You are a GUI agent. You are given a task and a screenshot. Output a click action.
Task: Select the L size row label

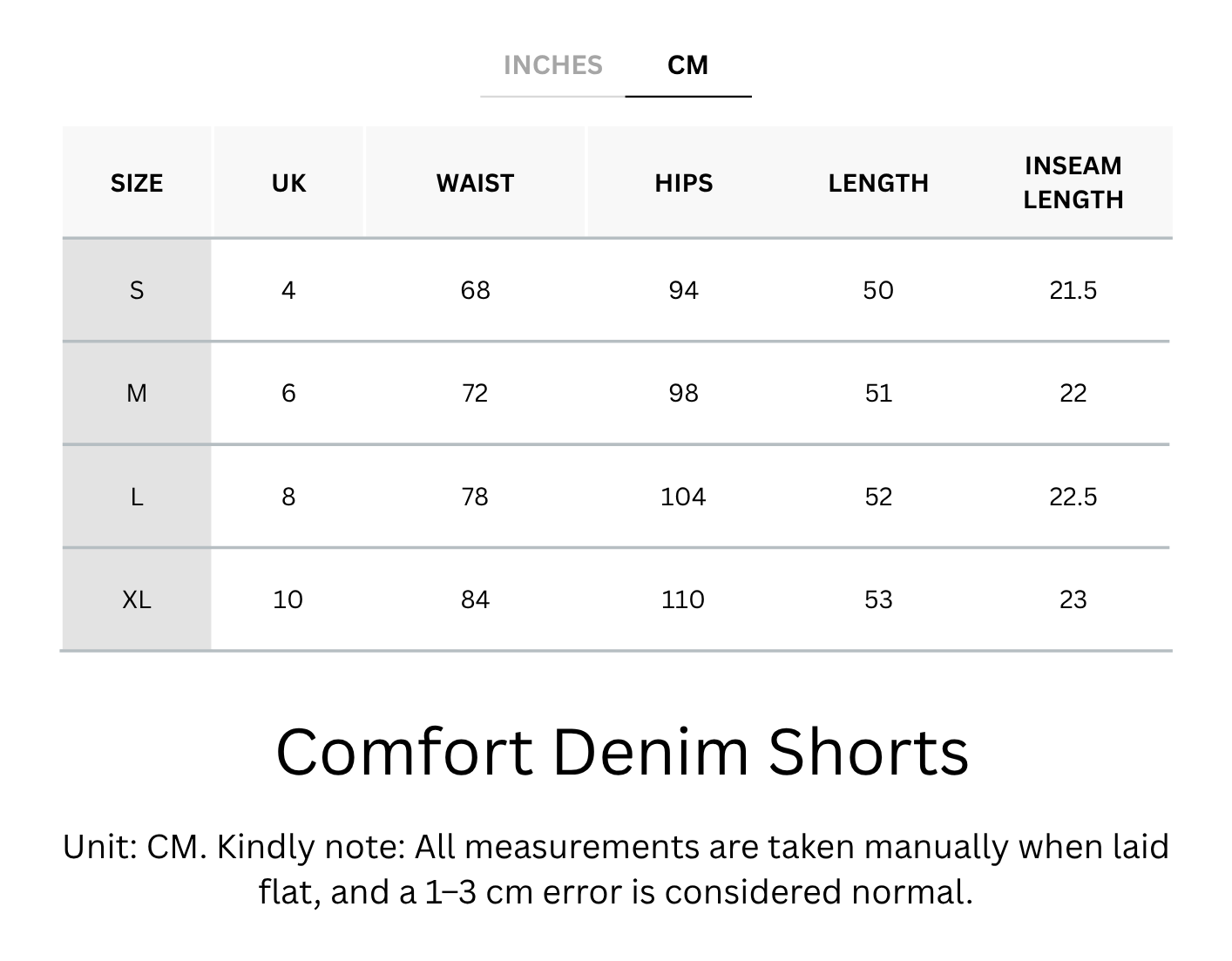[137, 497]
